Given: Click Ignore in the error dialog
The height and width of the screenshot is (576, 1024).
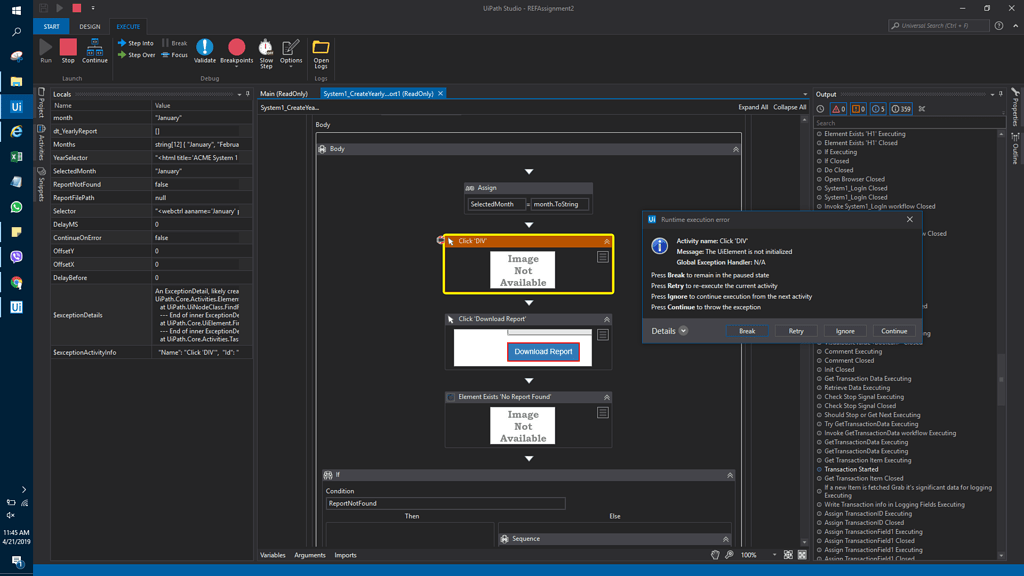Looking at the screenshot, I should [x=845, y=331].
